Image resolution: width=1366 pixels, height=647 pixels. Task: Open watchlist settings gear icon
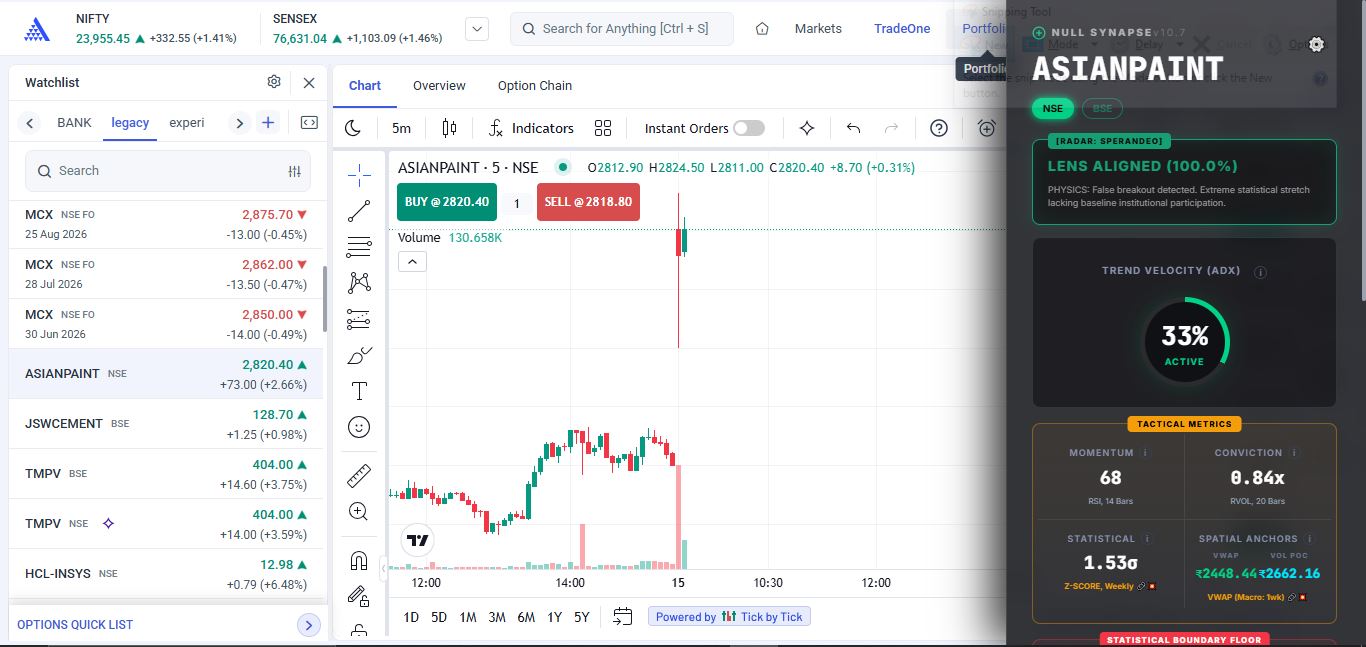[274, 82]
